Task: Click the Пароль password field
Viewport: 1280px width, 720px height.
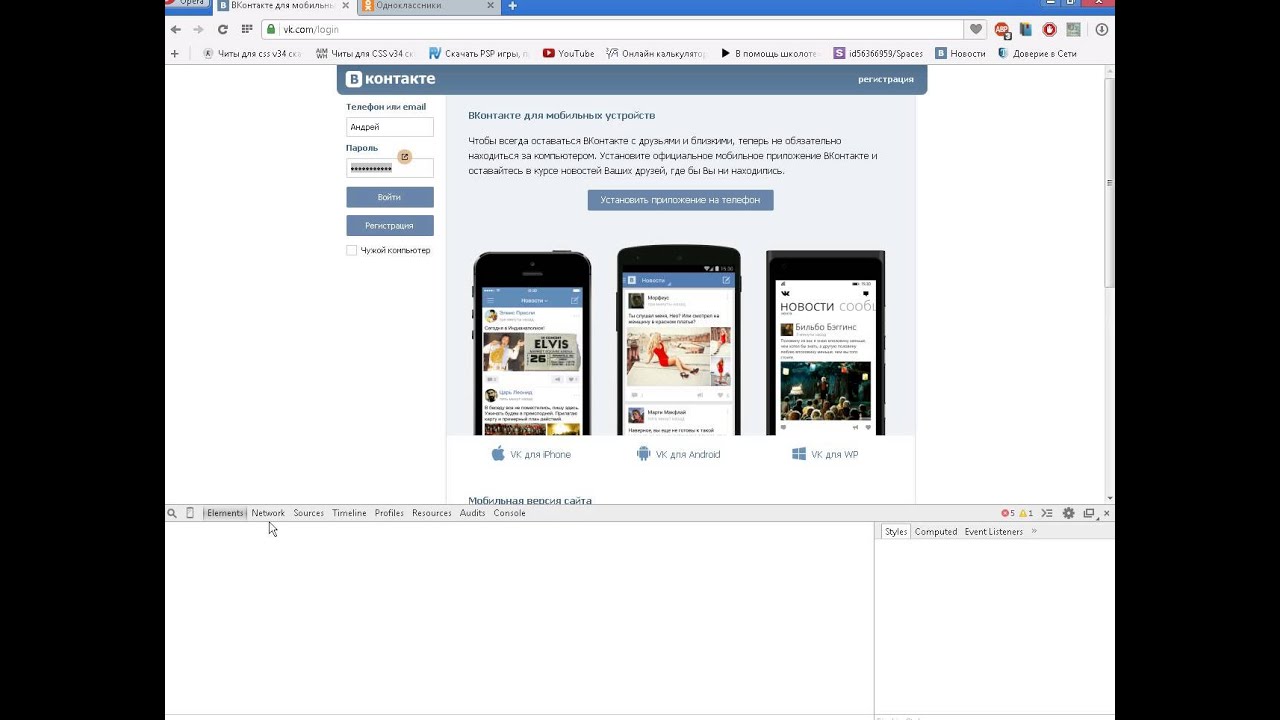Action: 390,168
